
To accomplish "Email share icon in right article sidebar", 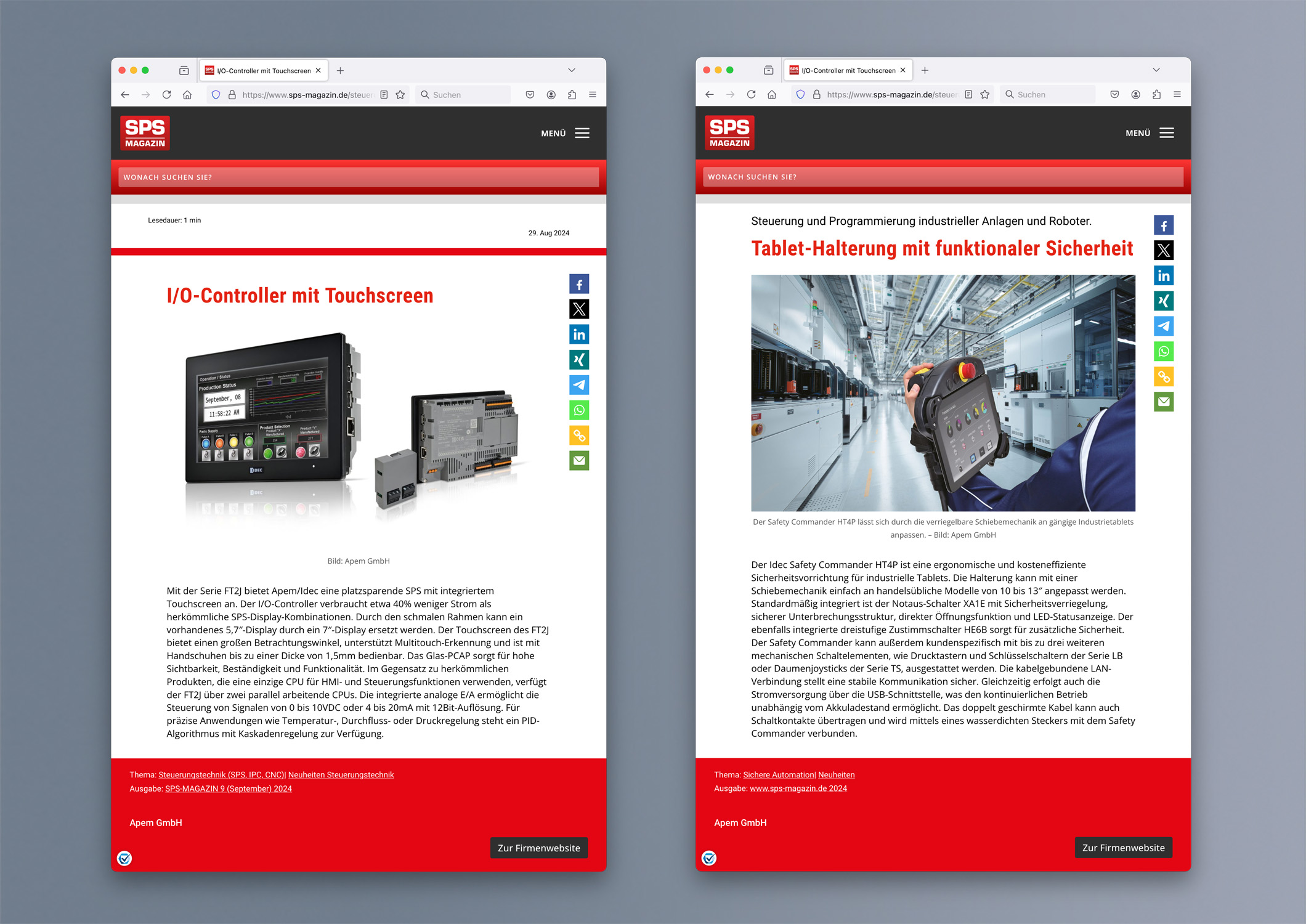I will point(1163,402).
